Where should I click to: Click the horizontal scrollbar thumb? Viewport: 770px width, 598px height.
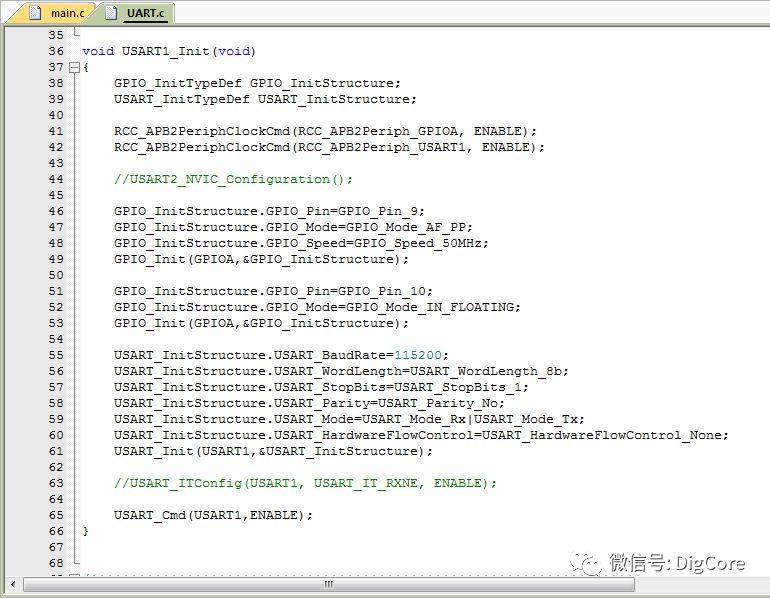[x=329, y=584]
